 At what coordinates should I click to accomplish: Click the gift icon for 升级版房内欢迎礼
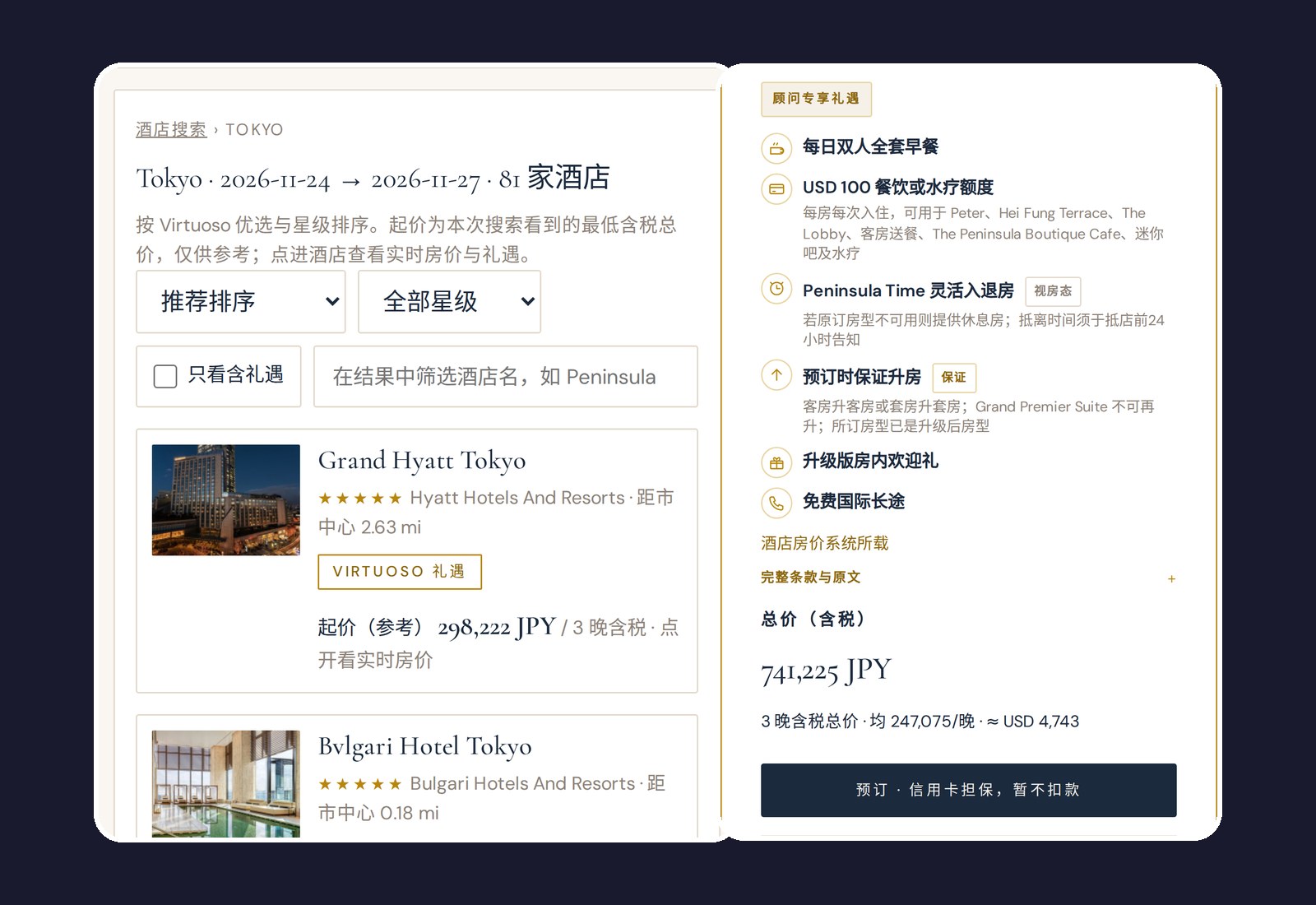pos(776,462)
